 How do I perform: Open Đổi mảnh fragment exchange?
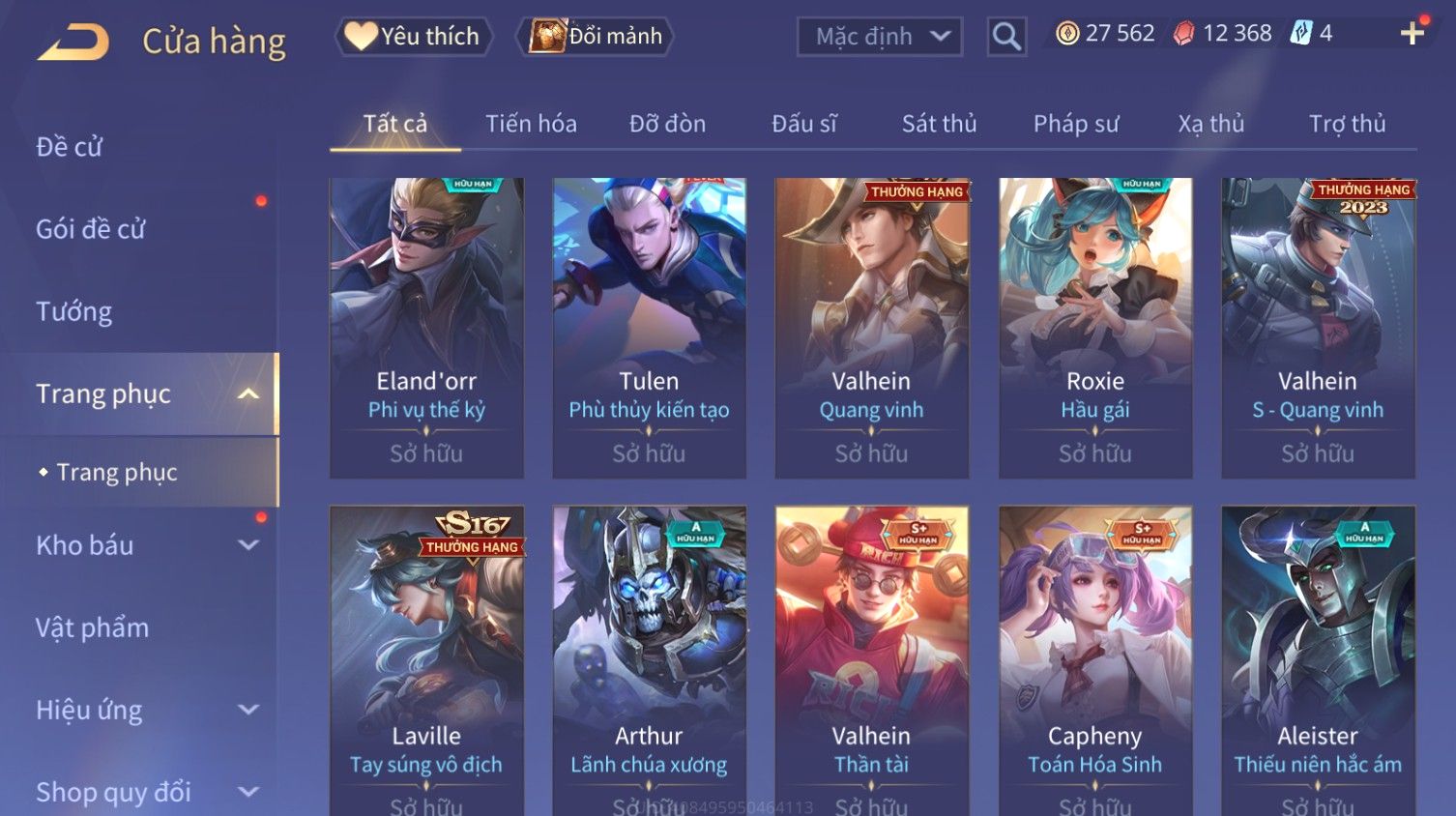[x=595, y=37]
